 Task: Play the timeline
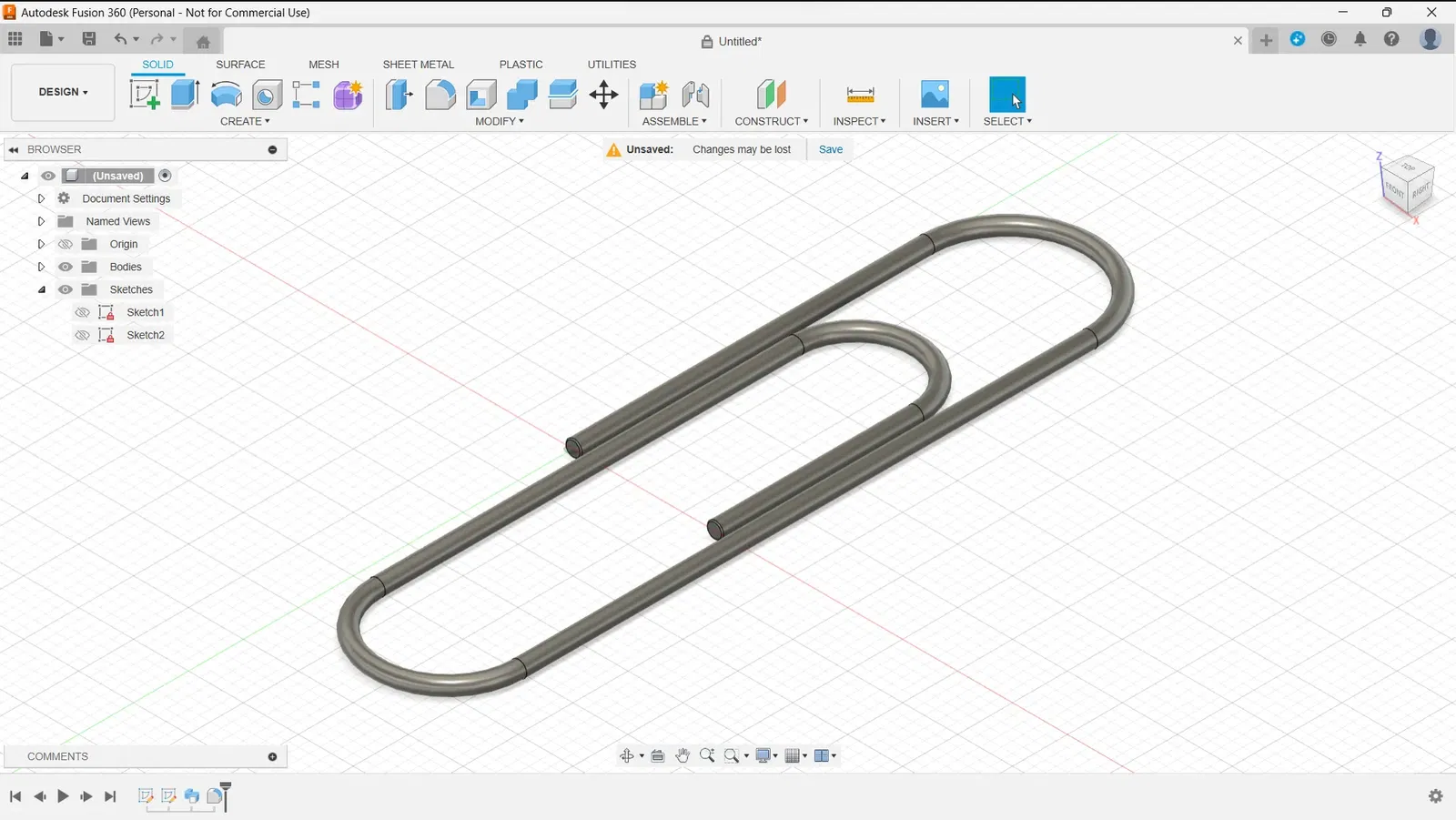[63, 796]
